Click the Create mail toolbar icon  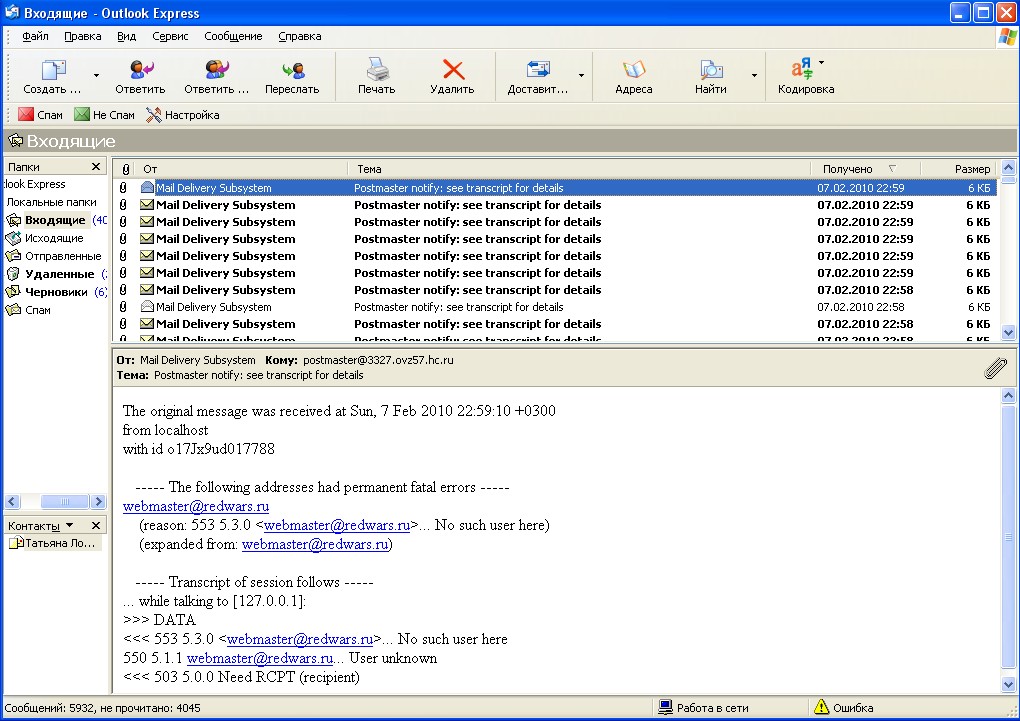(53, 70)
